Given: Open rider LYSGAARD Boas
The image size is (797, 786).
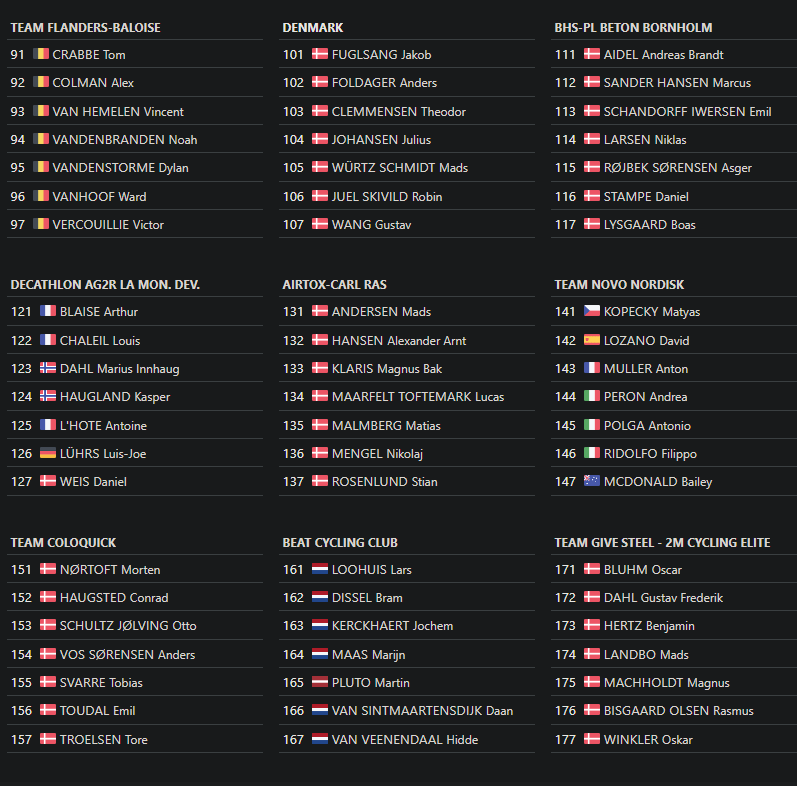Looking at the screenshot, I should [x=650, y=225].
